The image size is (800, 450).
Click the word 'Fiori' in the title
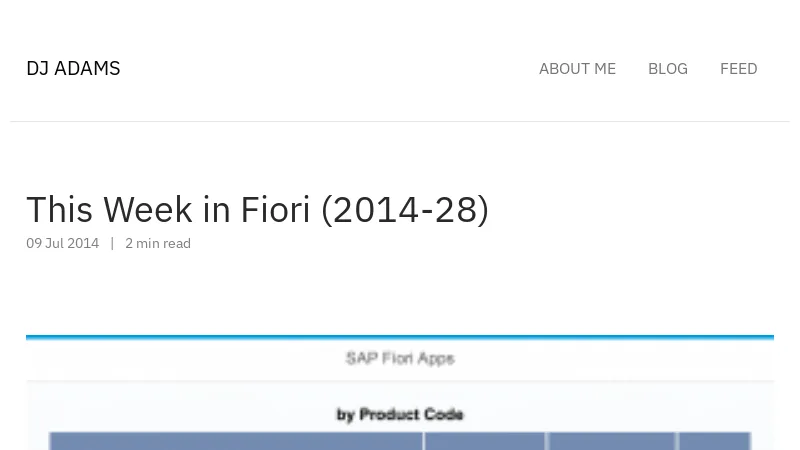[275, 209]
